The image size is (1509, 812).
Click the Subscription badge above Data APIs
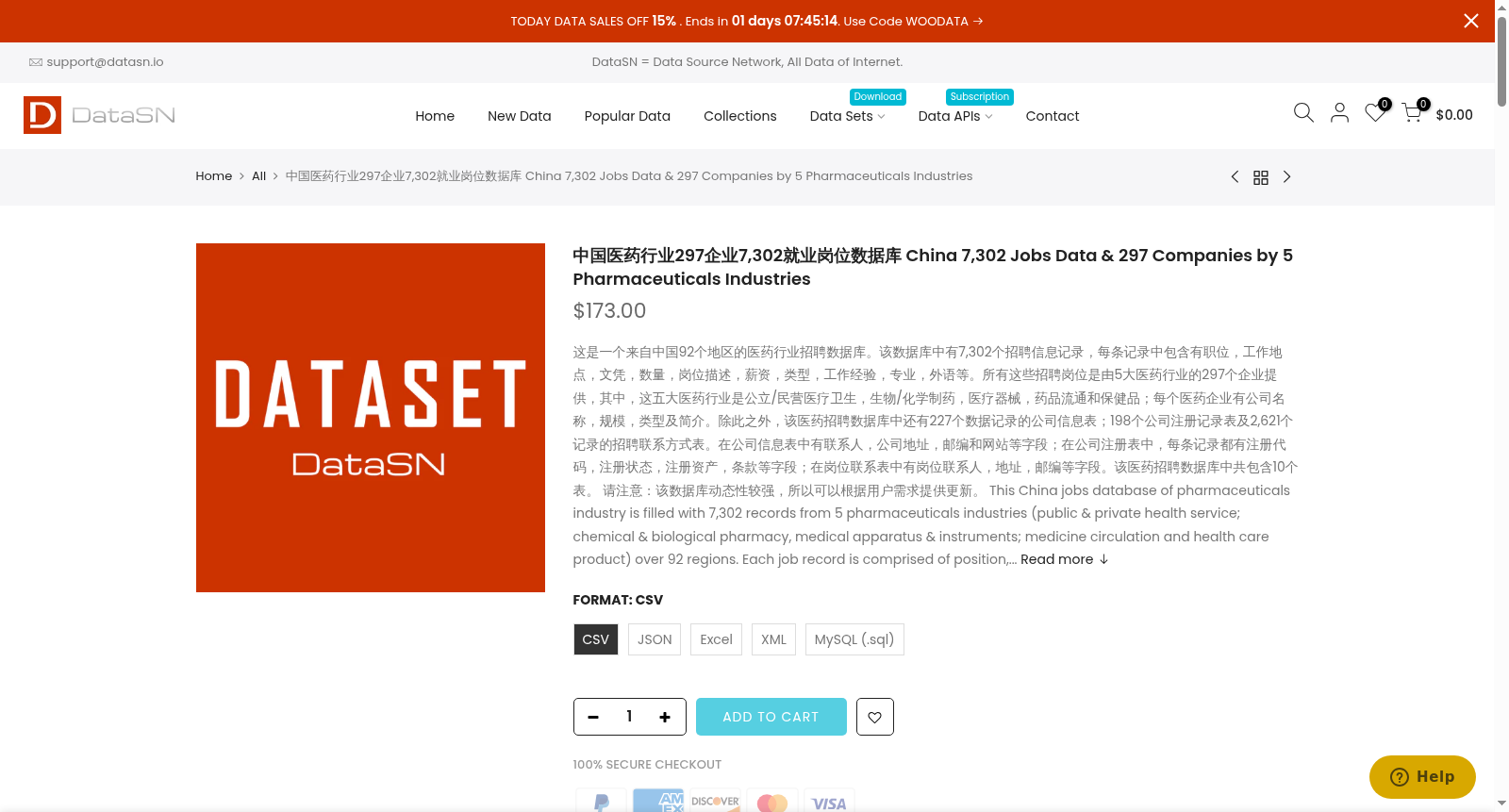click(980, 97)
